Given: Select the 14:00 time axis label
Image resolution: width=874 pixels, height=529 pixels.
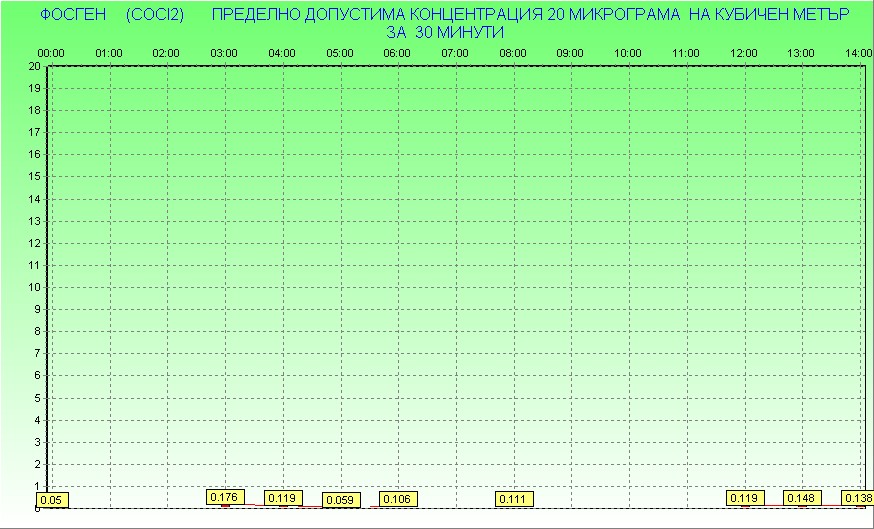Looking at the screenshot, I should (x=859, y=52).
